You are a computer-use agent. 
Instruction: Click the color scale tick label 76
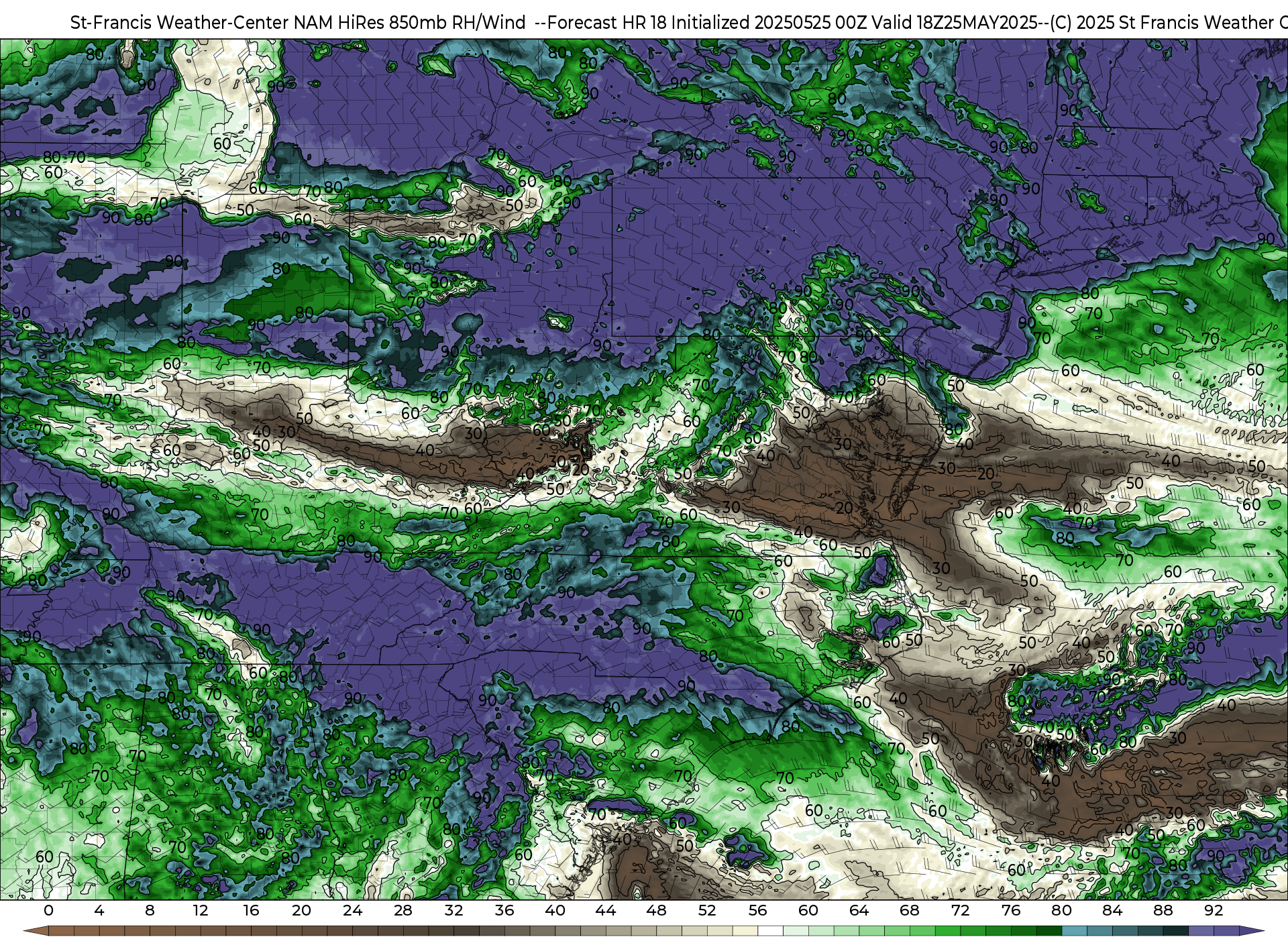(x=1011, y=910)
